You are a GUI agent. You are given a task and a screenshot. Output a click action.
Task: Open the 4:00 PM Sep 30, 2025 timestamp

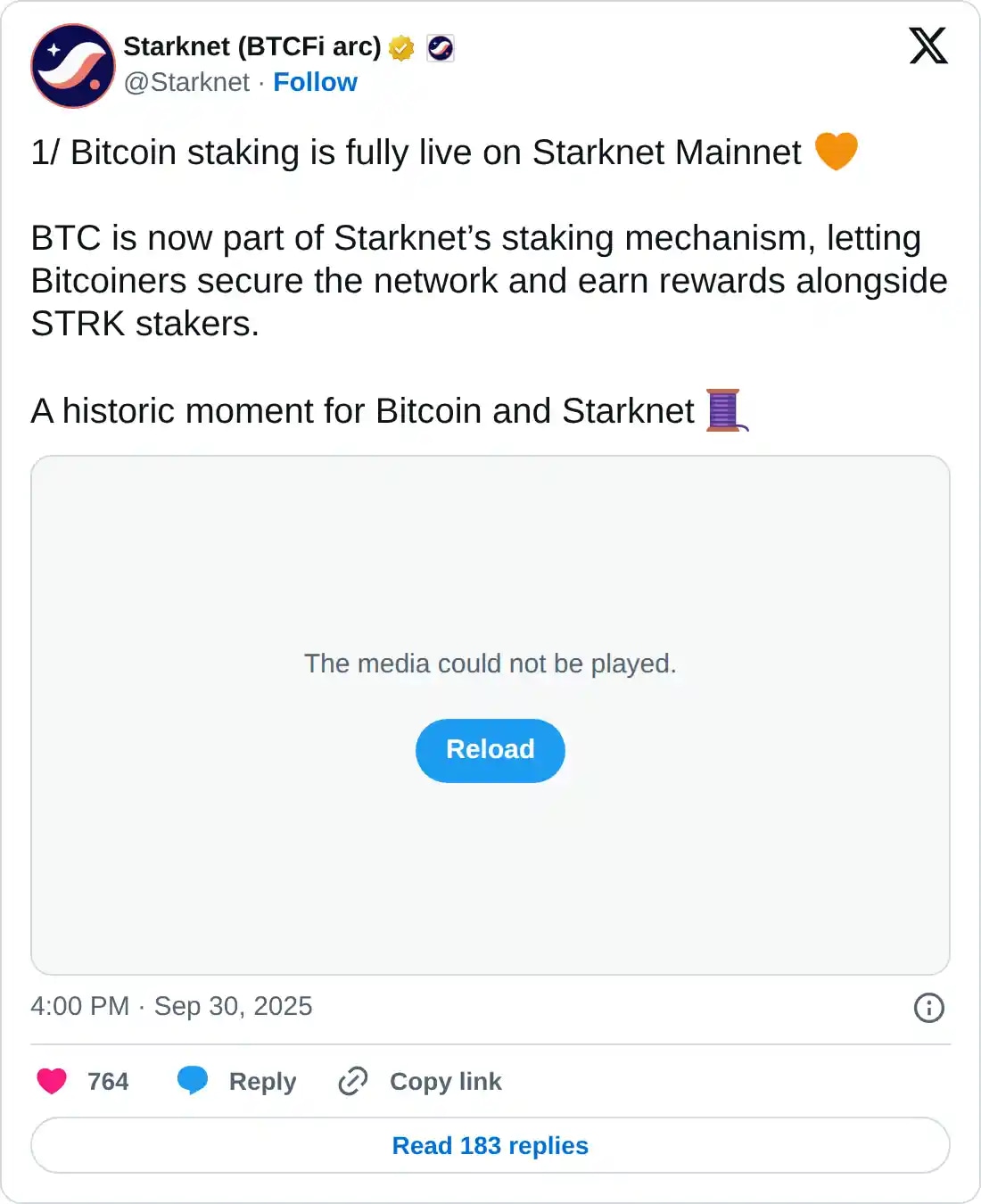pyautogui.click(x=171, y=1006)
